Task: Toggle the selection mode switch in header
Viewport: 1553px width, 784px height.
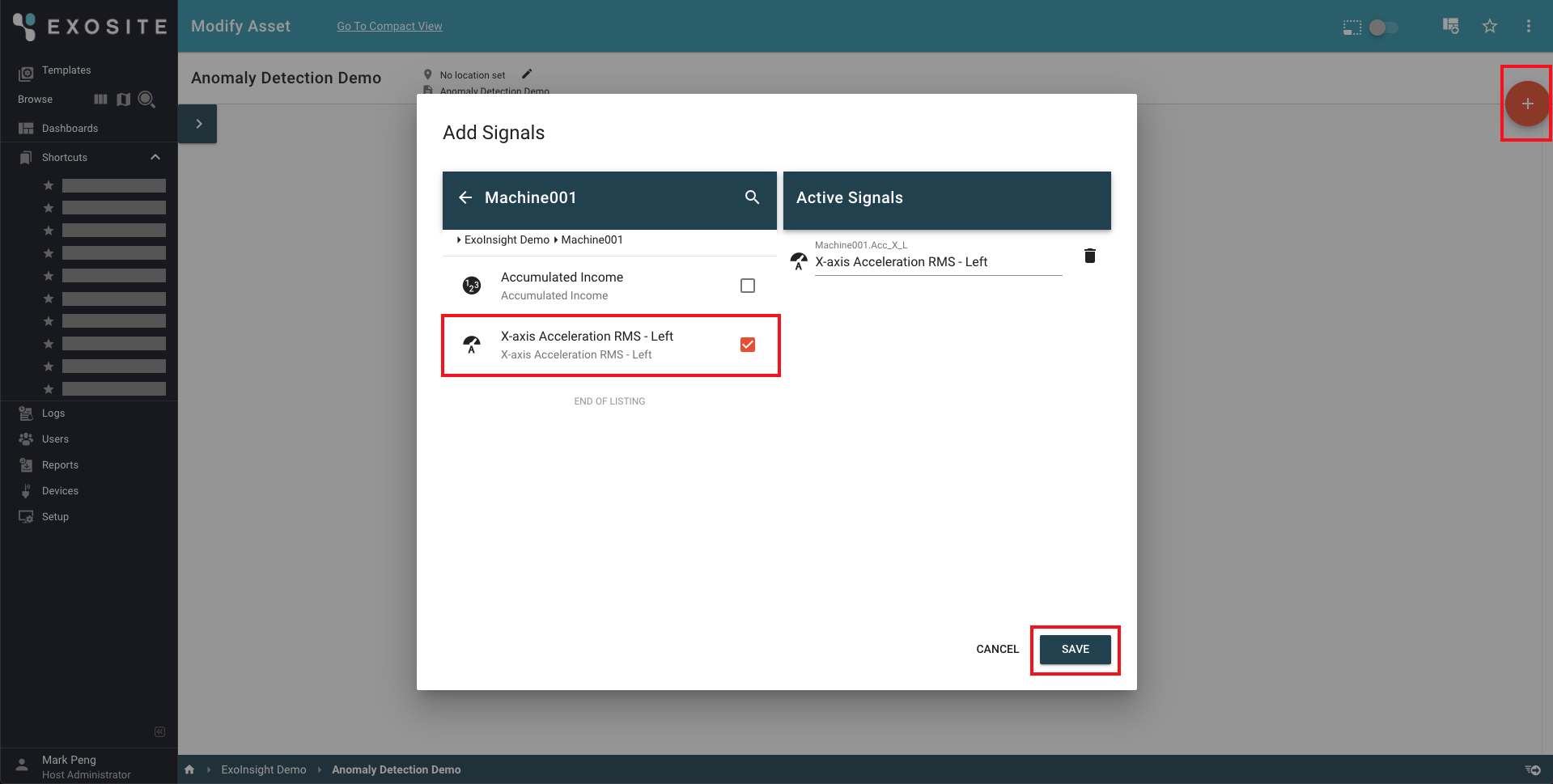Action: coord(1383,27)
